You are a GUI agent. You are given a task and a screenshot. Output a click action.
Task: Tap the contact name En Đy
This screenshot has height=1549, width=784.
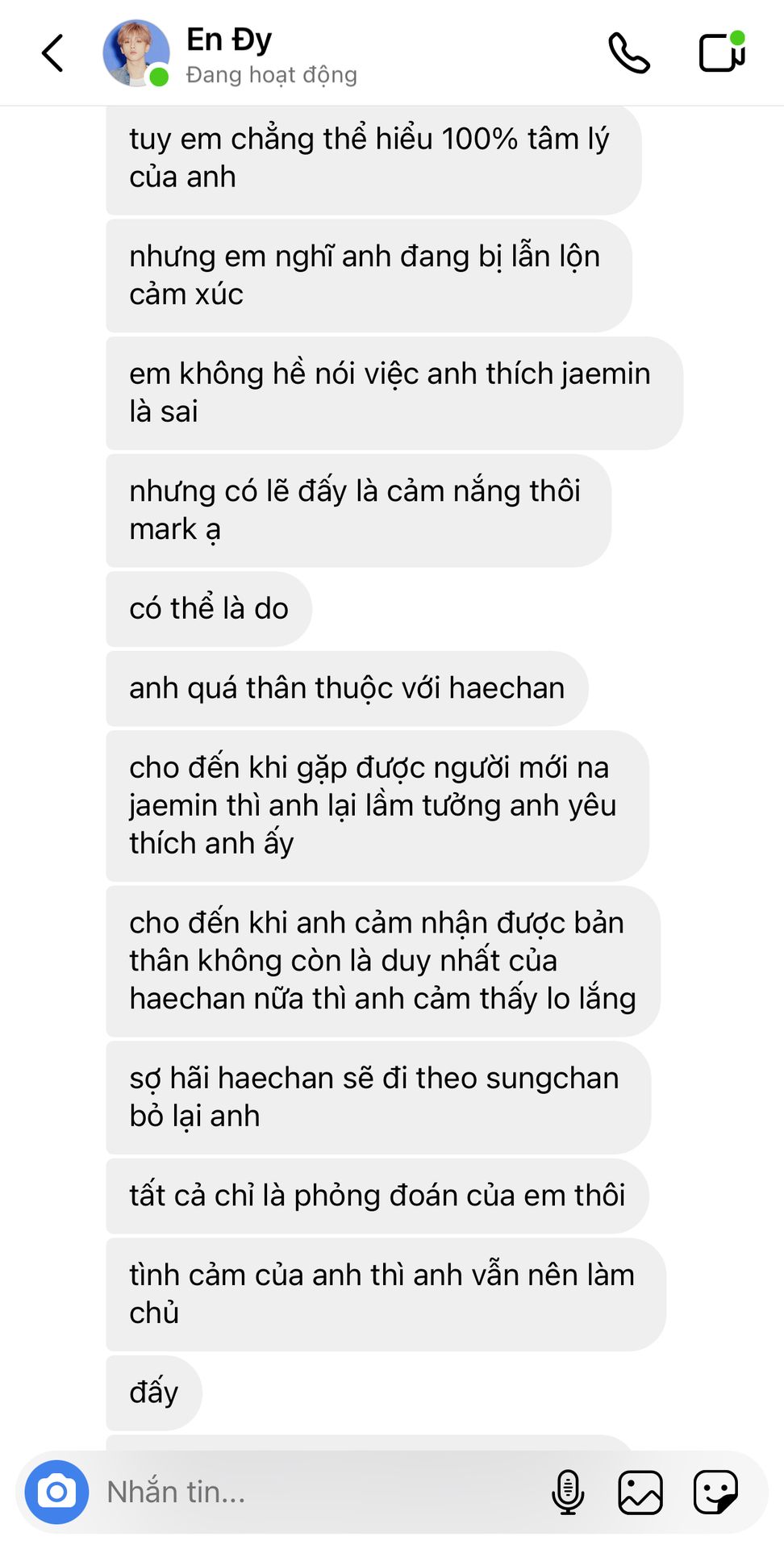[x=229, y=39]
